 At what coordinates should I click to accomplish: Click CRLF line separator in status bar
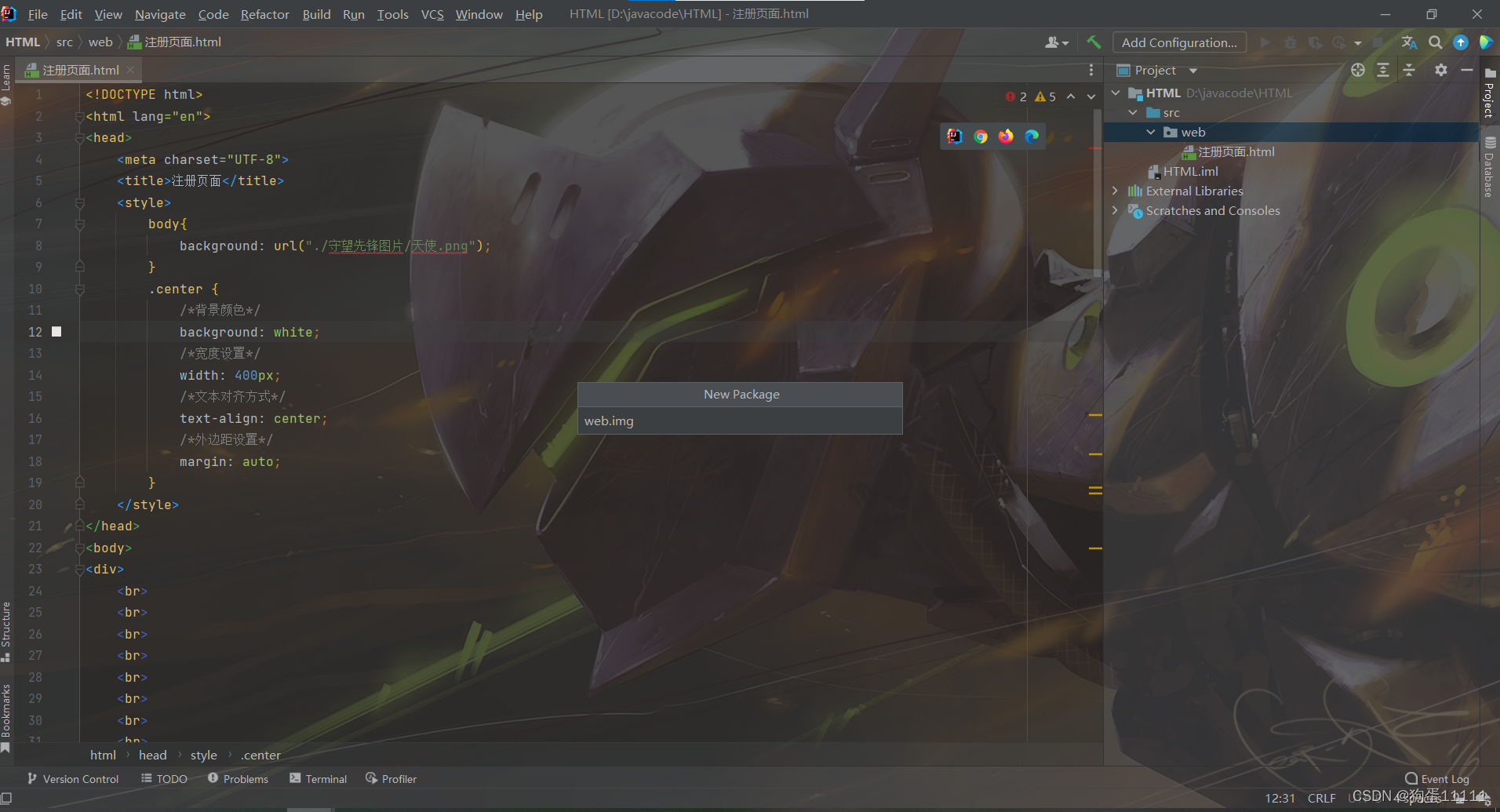(x=1321, y=798)
